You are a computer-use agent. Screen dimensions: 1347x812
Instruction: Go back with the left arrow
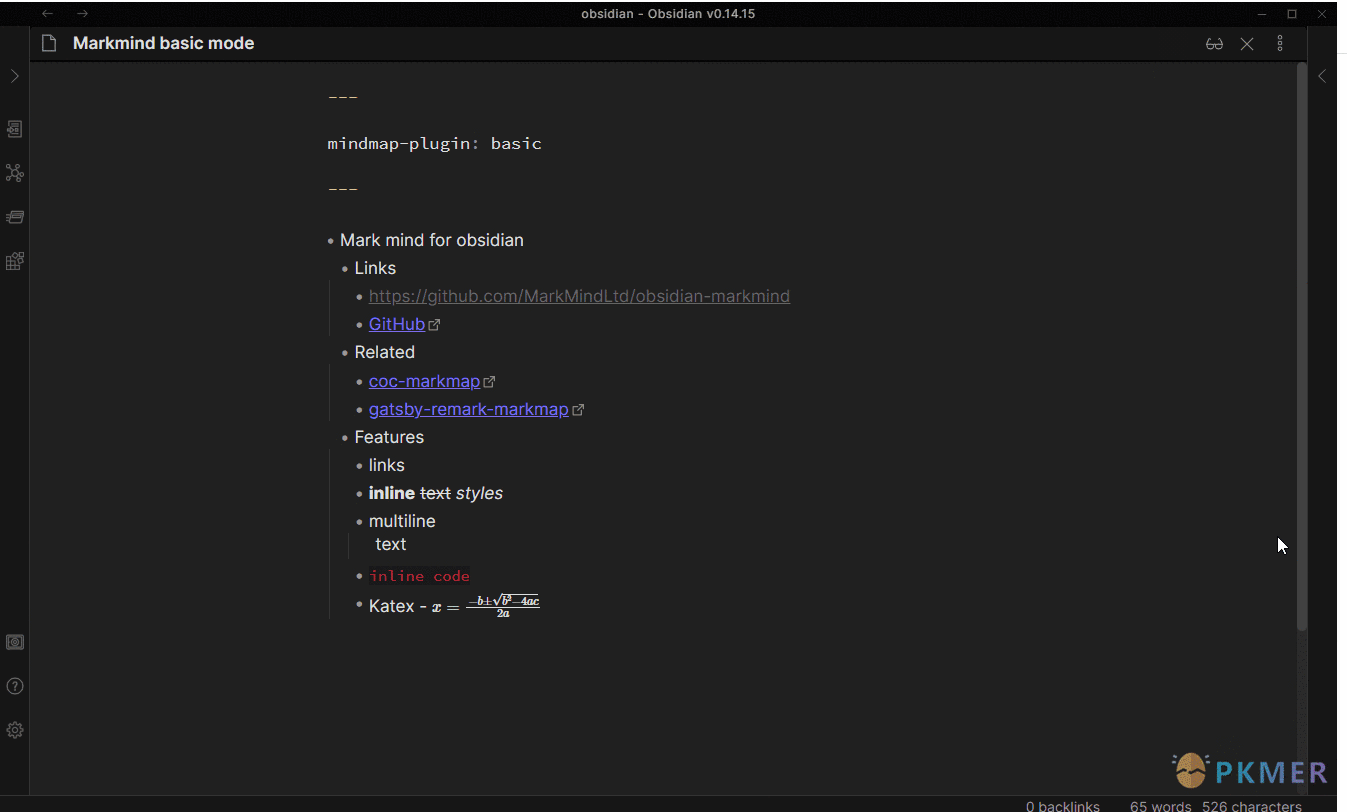(x=48, y=14)
